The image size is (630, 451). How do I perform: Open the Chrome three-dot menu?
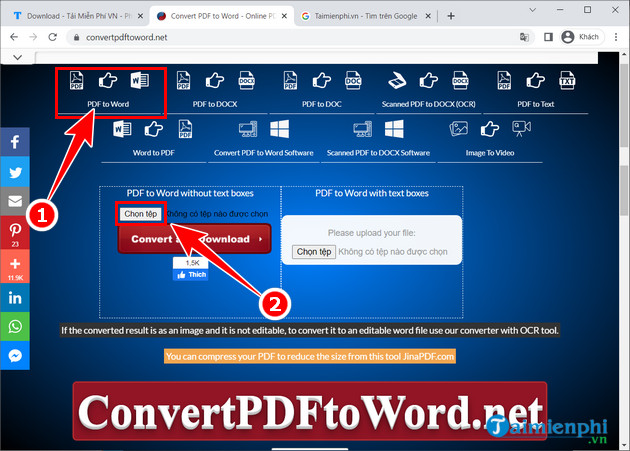[x=616, y=37]
